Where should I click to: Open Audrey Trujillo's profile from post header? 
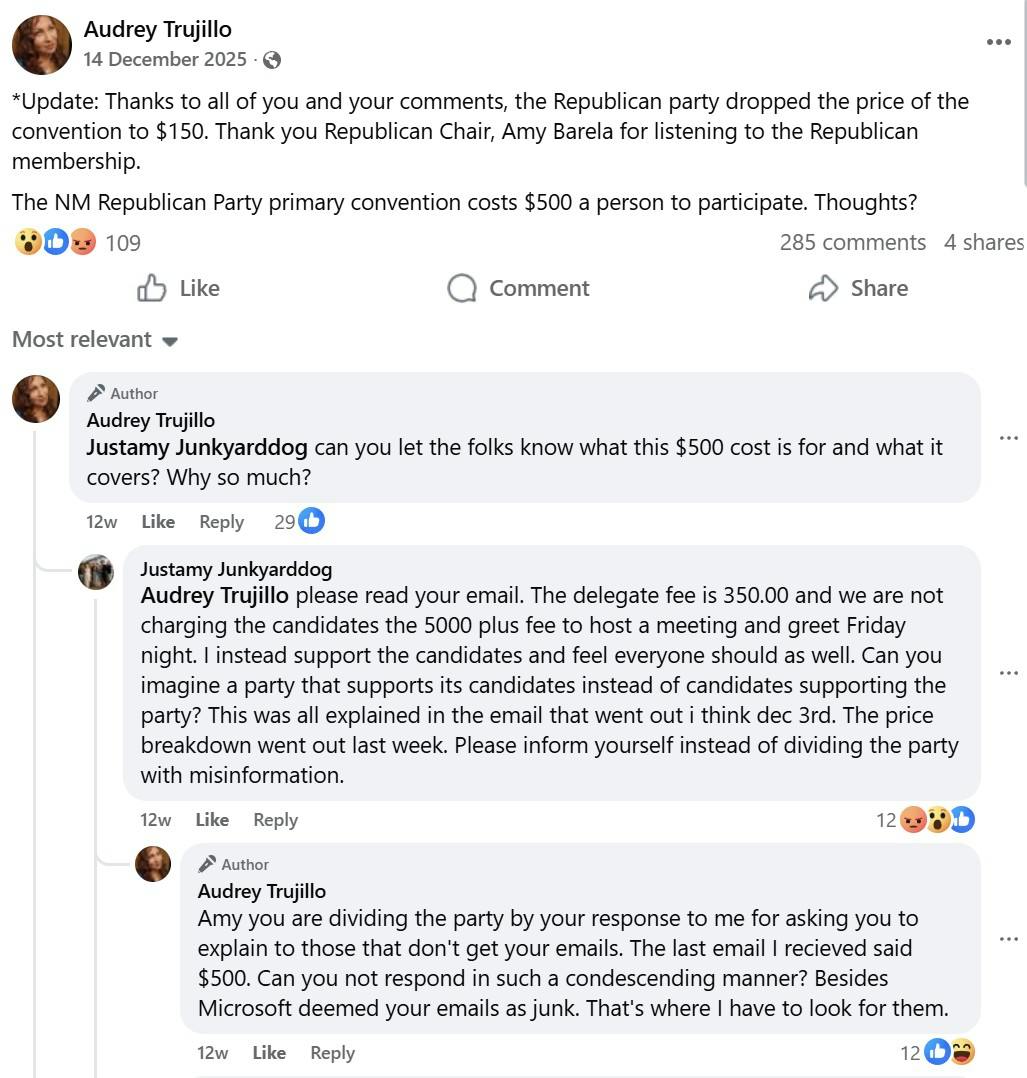[x=157, y=30]
